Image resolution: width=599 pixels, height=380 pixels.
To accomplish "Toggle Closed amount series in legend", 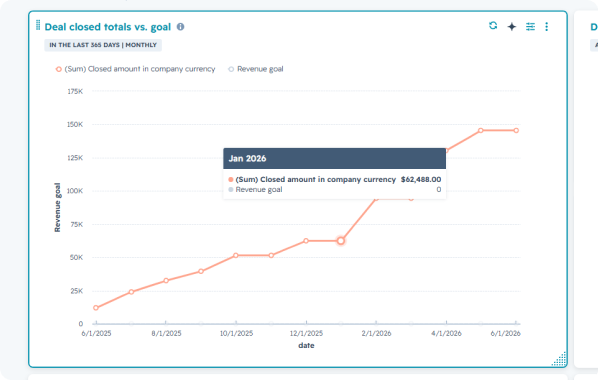I will (135, 69).
